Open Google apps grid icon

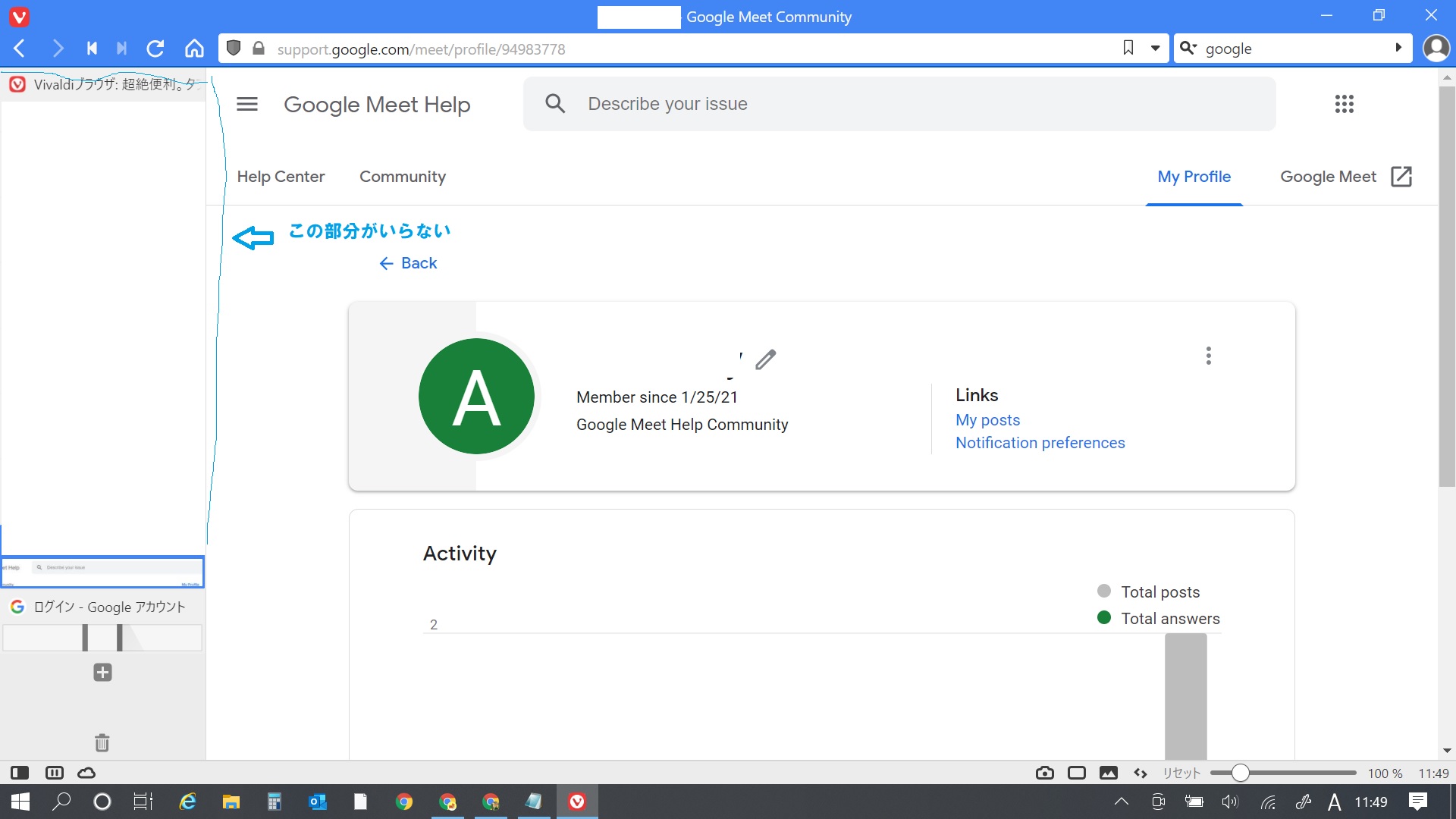coord(1344,104)
